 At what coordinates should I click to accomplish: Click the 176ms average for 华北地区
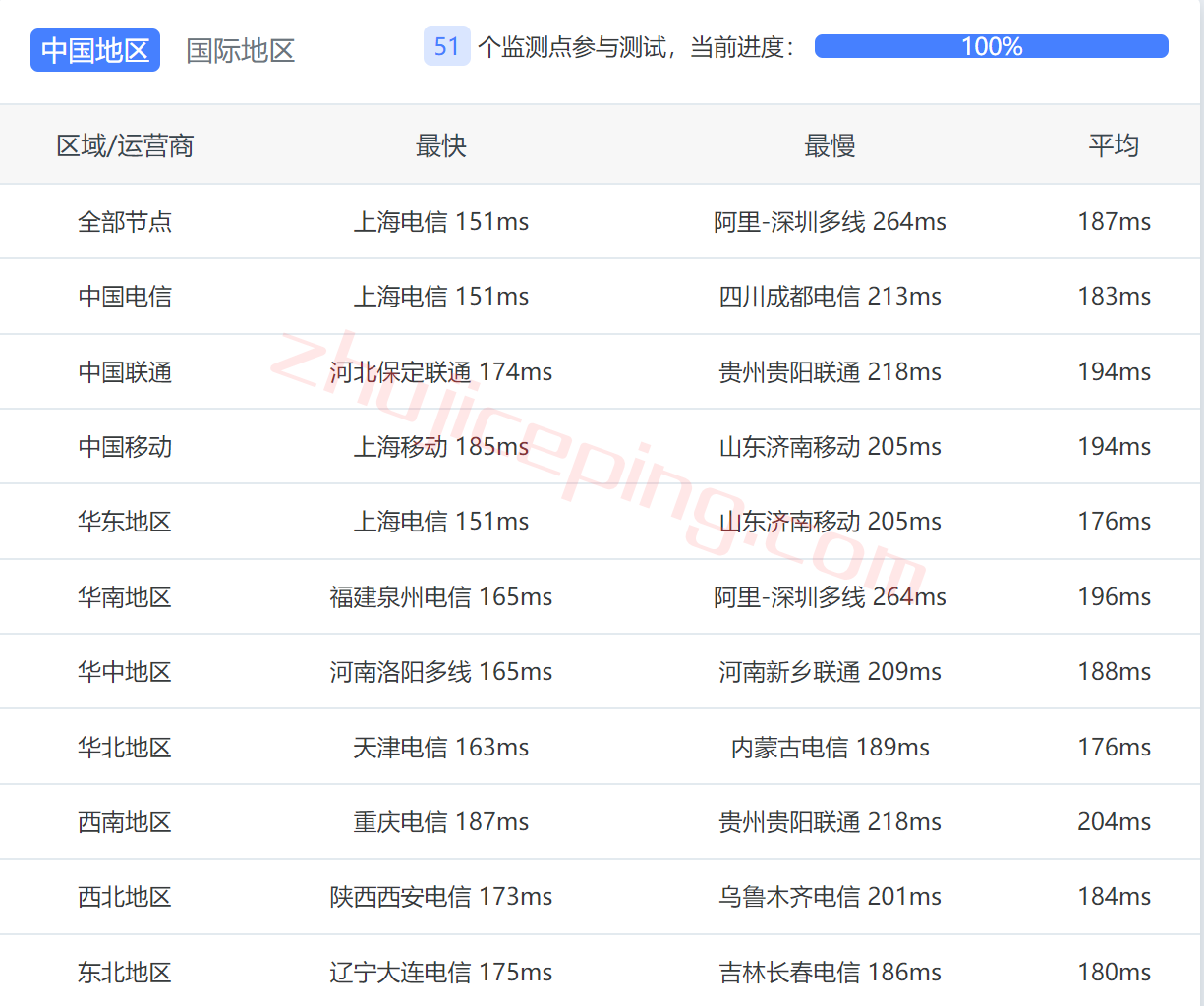click(1114, 747)
